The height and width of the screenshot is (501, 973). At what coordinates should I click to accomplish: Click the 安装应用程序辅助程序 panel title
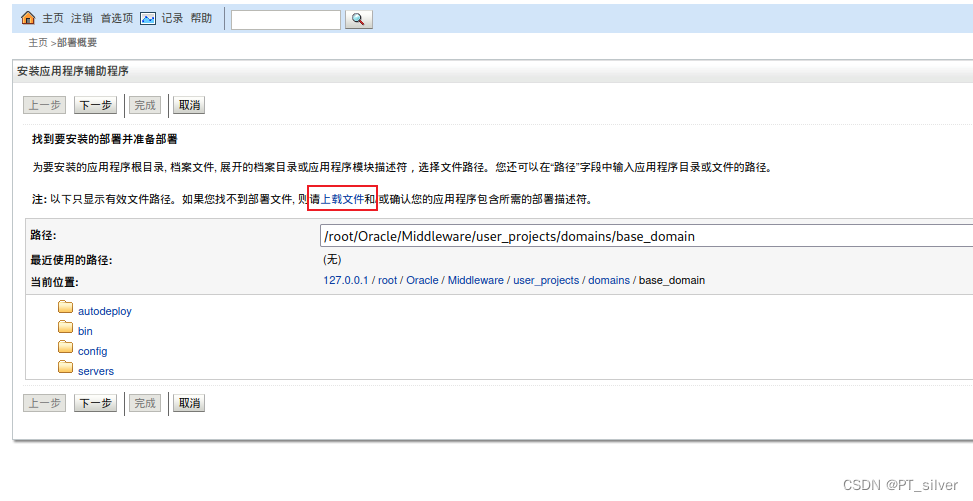[x=73, y=71]
